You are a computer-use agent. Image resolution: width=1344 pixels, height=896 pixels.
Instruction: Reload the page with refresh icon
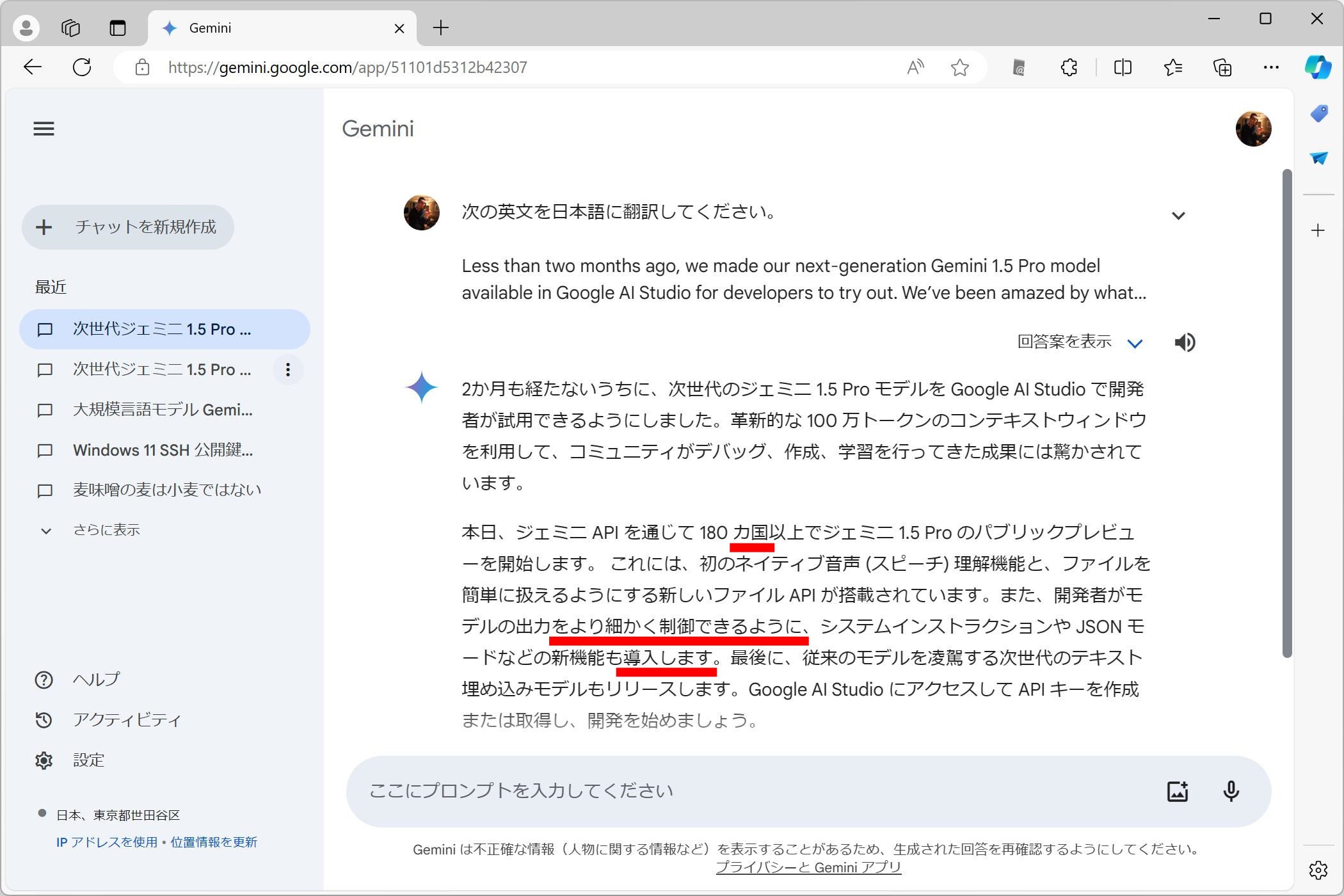pyautogui.click(x=82, y=67)
